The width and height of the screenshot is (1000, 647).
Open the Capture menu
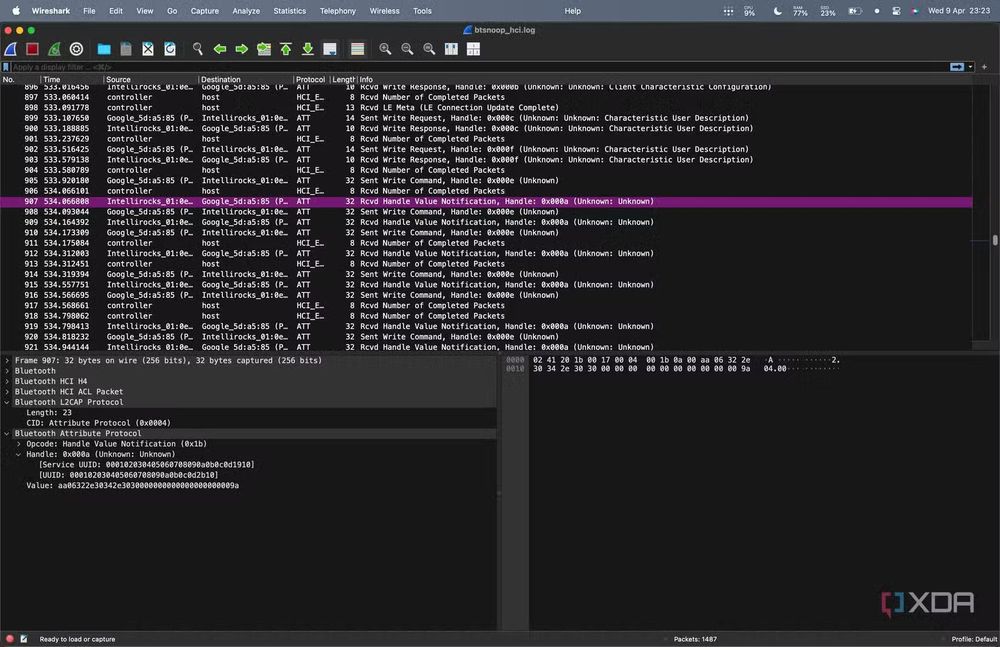tap(204, 11)
